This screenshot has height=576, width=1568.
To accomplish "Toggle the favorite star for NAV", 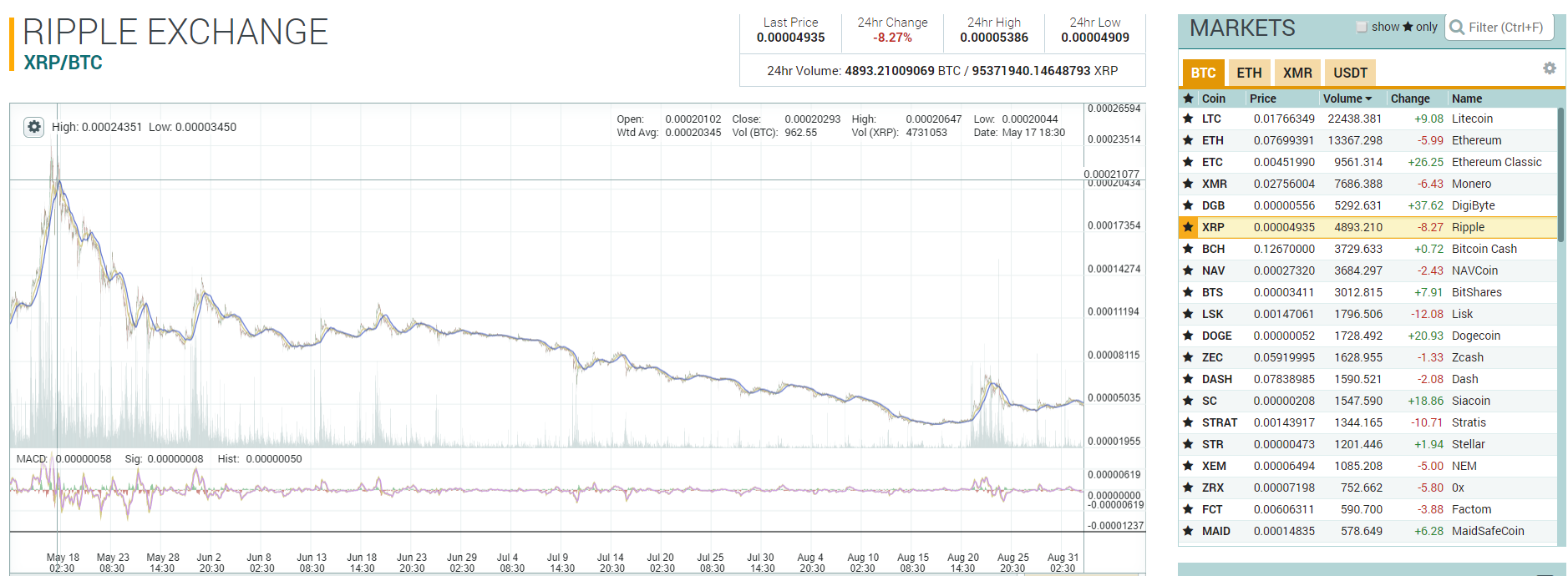I will point(1188,270).
